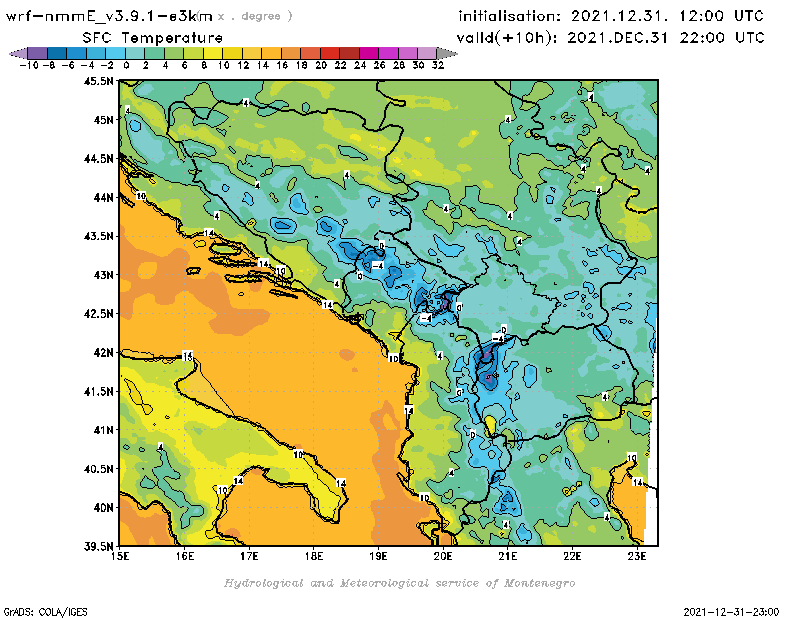Image resolution: width=800 pixels, height=618 pixels.
Task: Click the legend swatch between 0 and 2
Action: (135, 53)
